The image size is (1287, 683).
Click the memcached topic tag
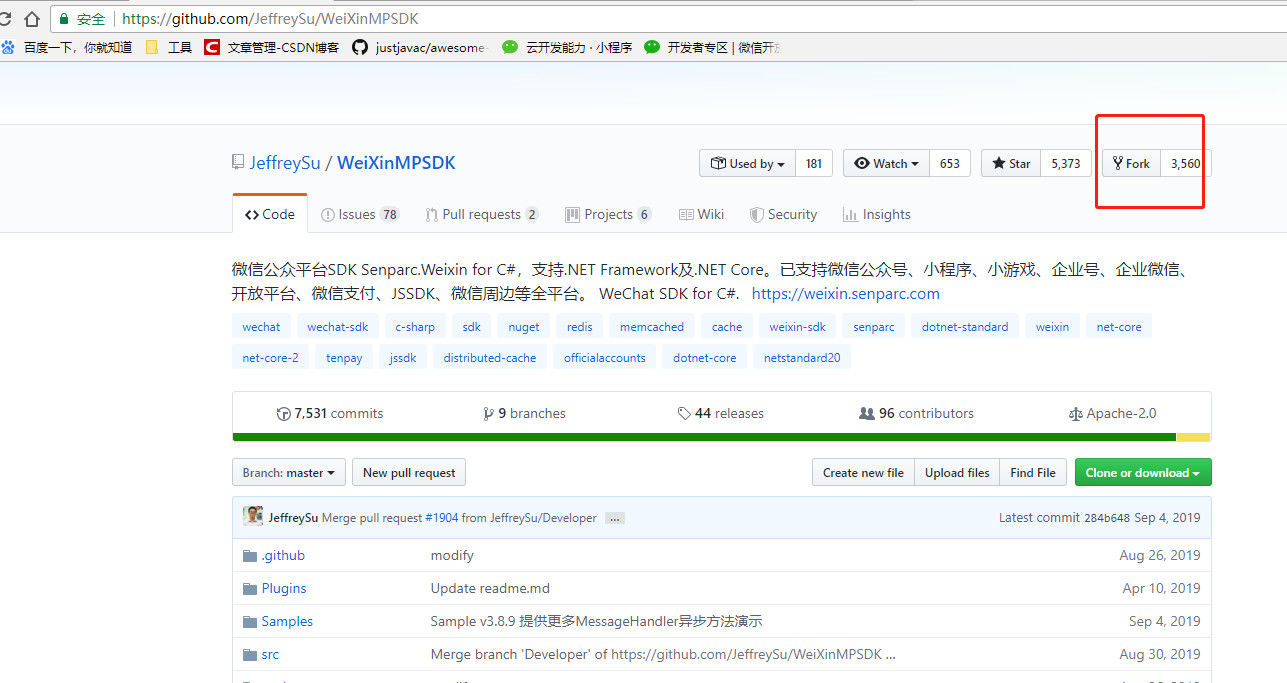click(x=652, y=327)
